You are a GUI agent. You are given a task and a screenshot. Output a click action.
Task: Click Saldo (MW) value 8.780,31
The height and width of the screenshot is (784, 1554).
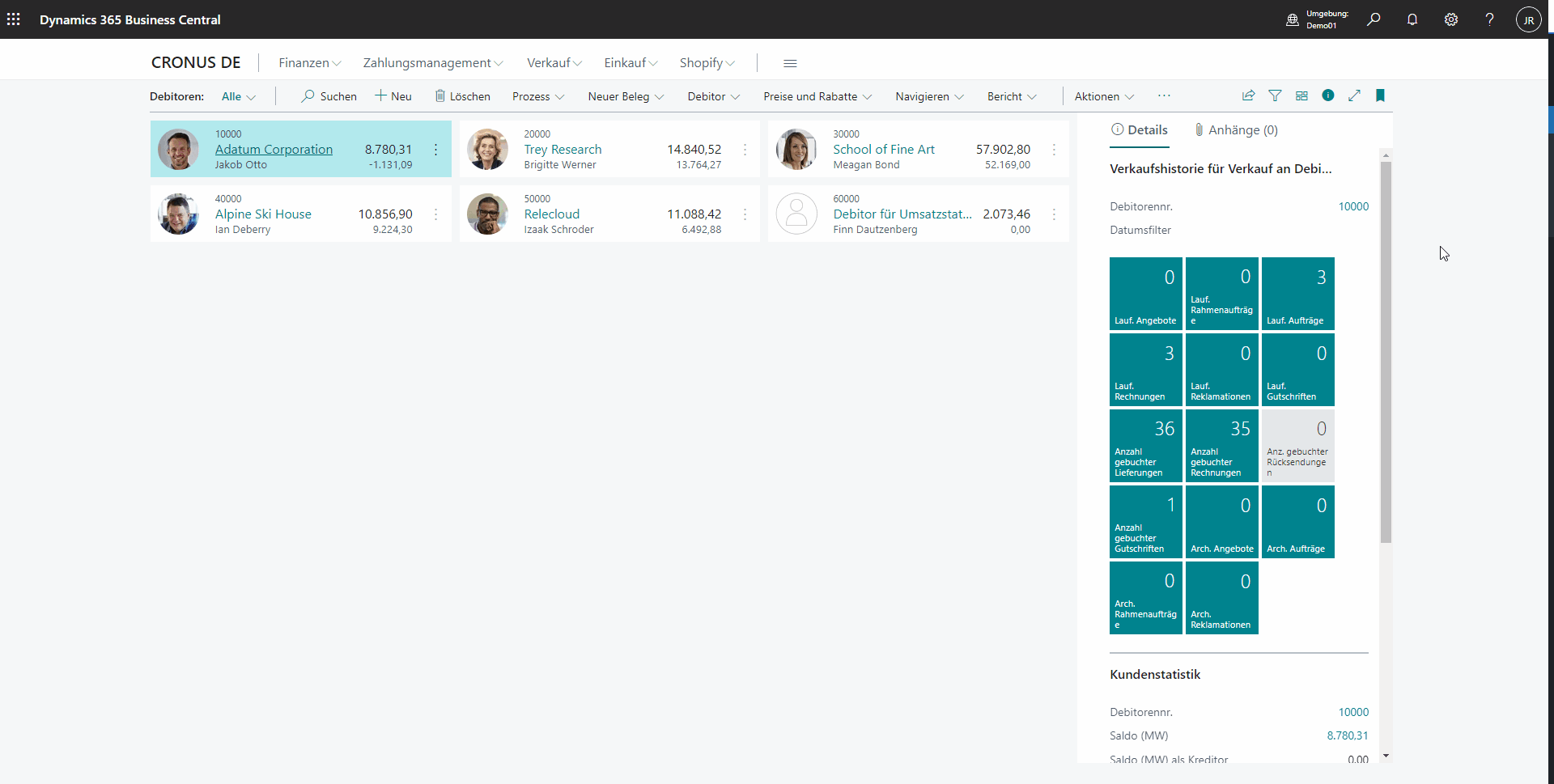coord(1348,735)
